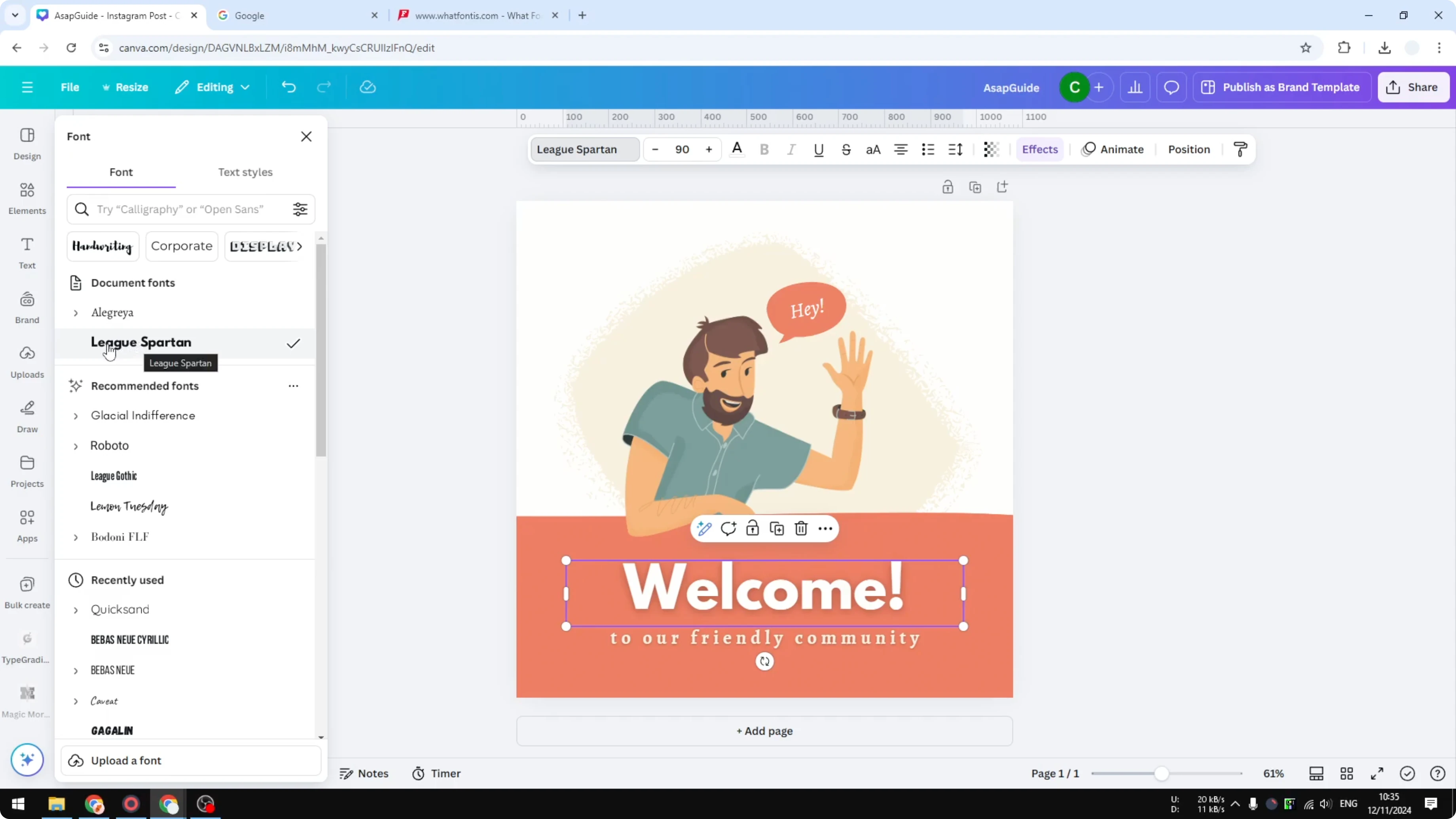The width and height of the screenshot is (1456, 819).
Task: Expand the Bebas Neue font variants
Action: (x=76, y=670)
